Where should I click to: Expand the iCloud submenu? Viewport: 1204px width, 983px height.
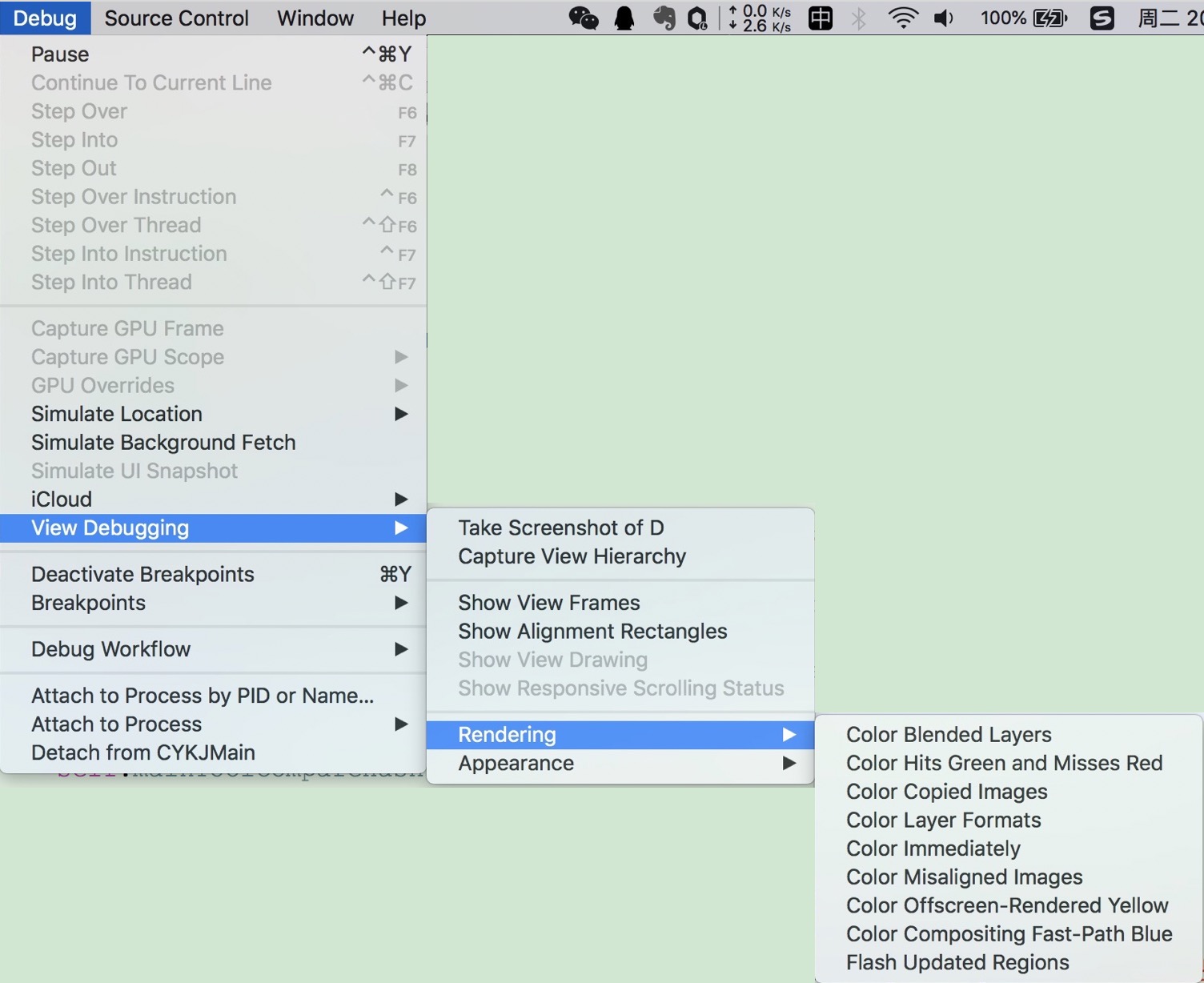pos(214,500)
